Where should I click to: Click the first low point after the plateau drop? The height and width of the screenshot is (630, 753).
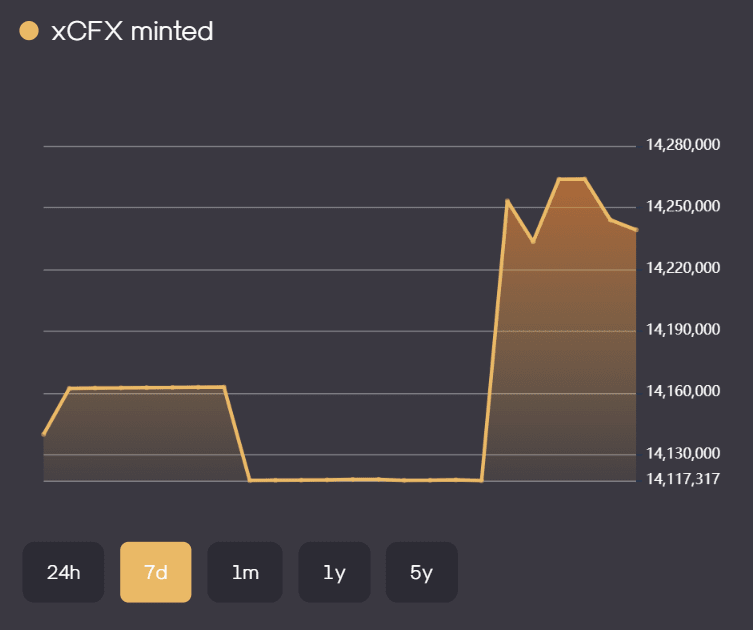250,480
